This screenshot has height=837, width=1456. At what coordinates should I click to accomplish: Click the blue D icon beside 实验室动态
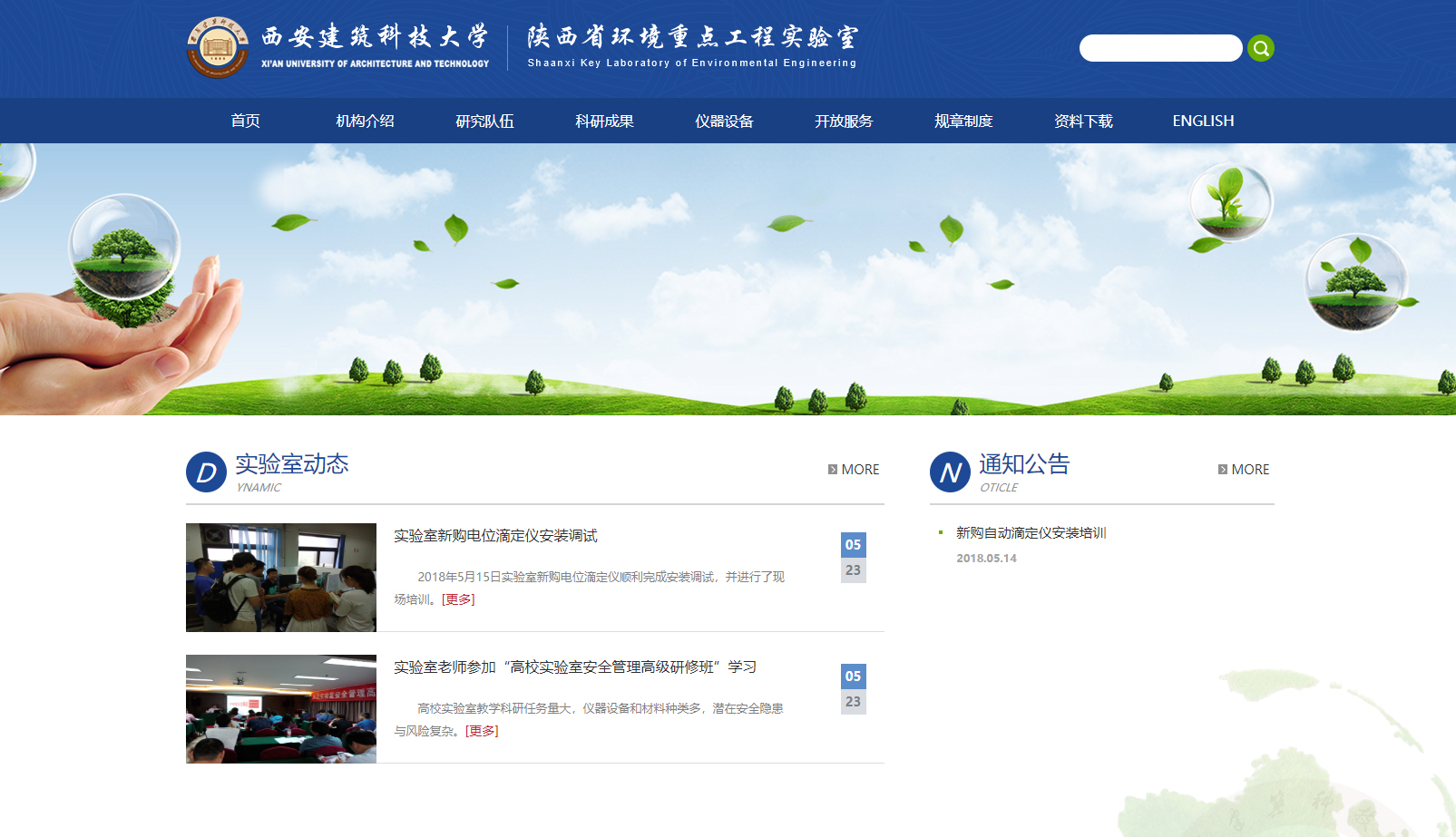click(206, 472)
